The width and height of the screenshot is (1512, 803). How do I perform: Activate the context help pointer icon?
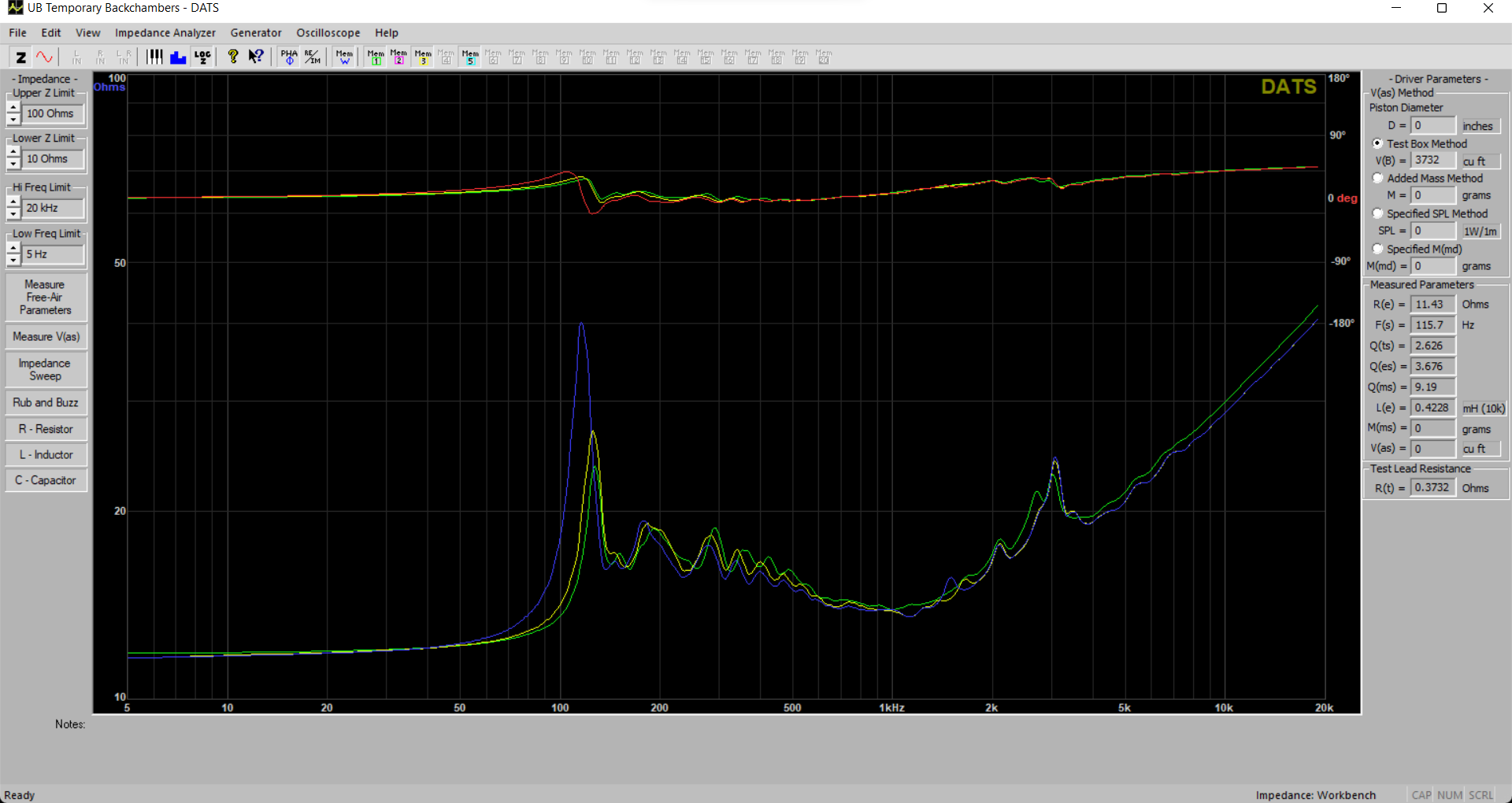(x=256, y=57)
